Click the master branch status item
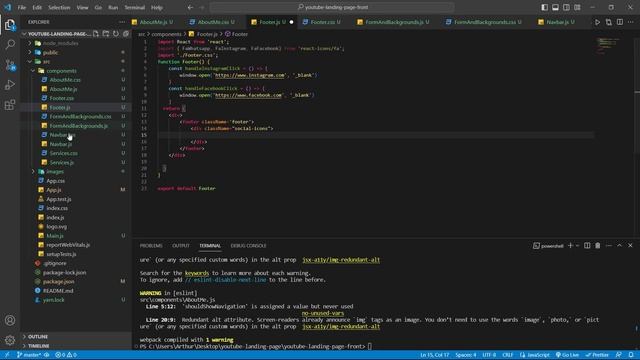Image resolution: width=640 pixels, height=360 pixels. point(29,355)
